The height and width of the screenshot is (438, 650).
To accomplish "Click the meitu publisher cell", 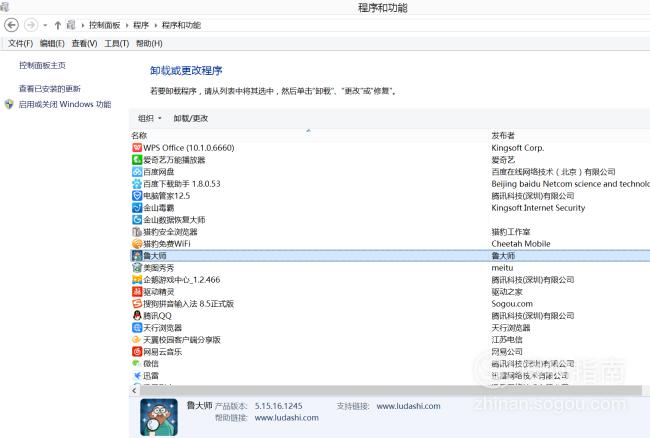I will point(502,268).
